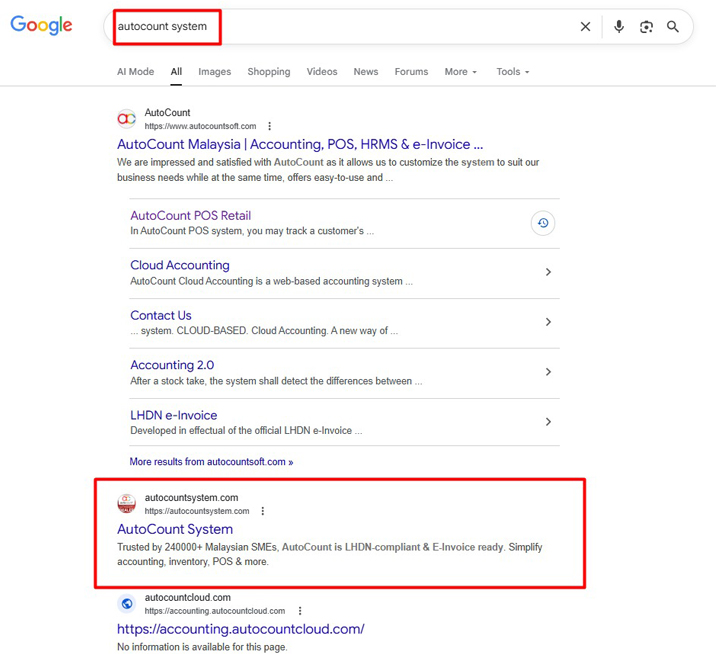Click the 'autocountcloud.com' site name
Viewport: 718px width, 654px height.
tap(188, 598)
